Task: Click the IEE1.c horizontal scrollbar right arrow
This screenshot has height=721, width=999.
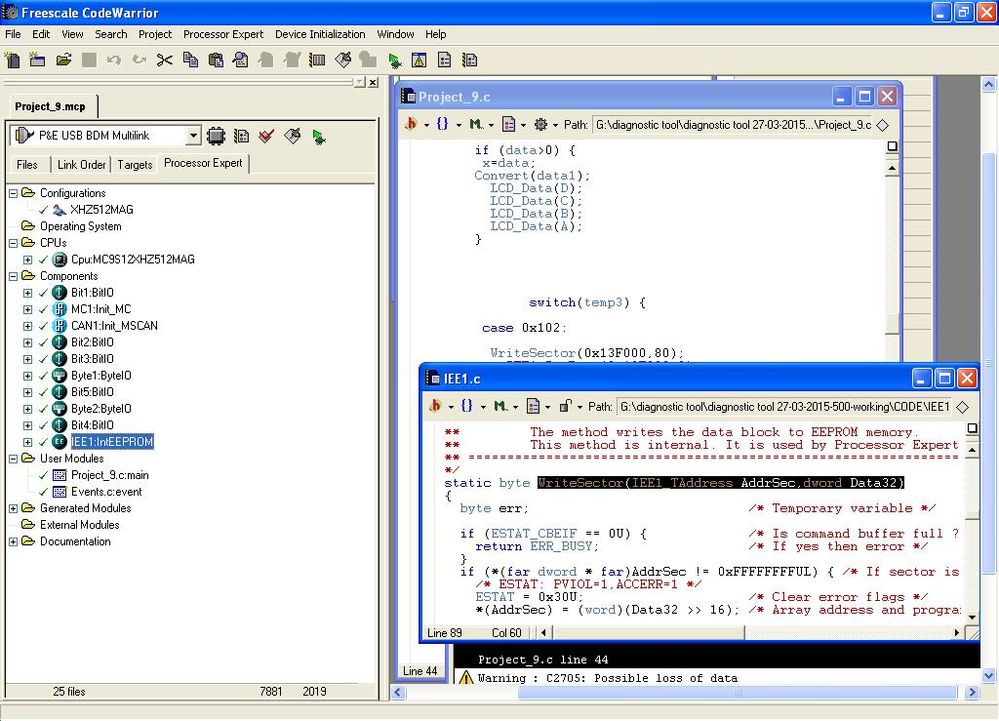Action: pyautogui.click(x=956, y=632)
